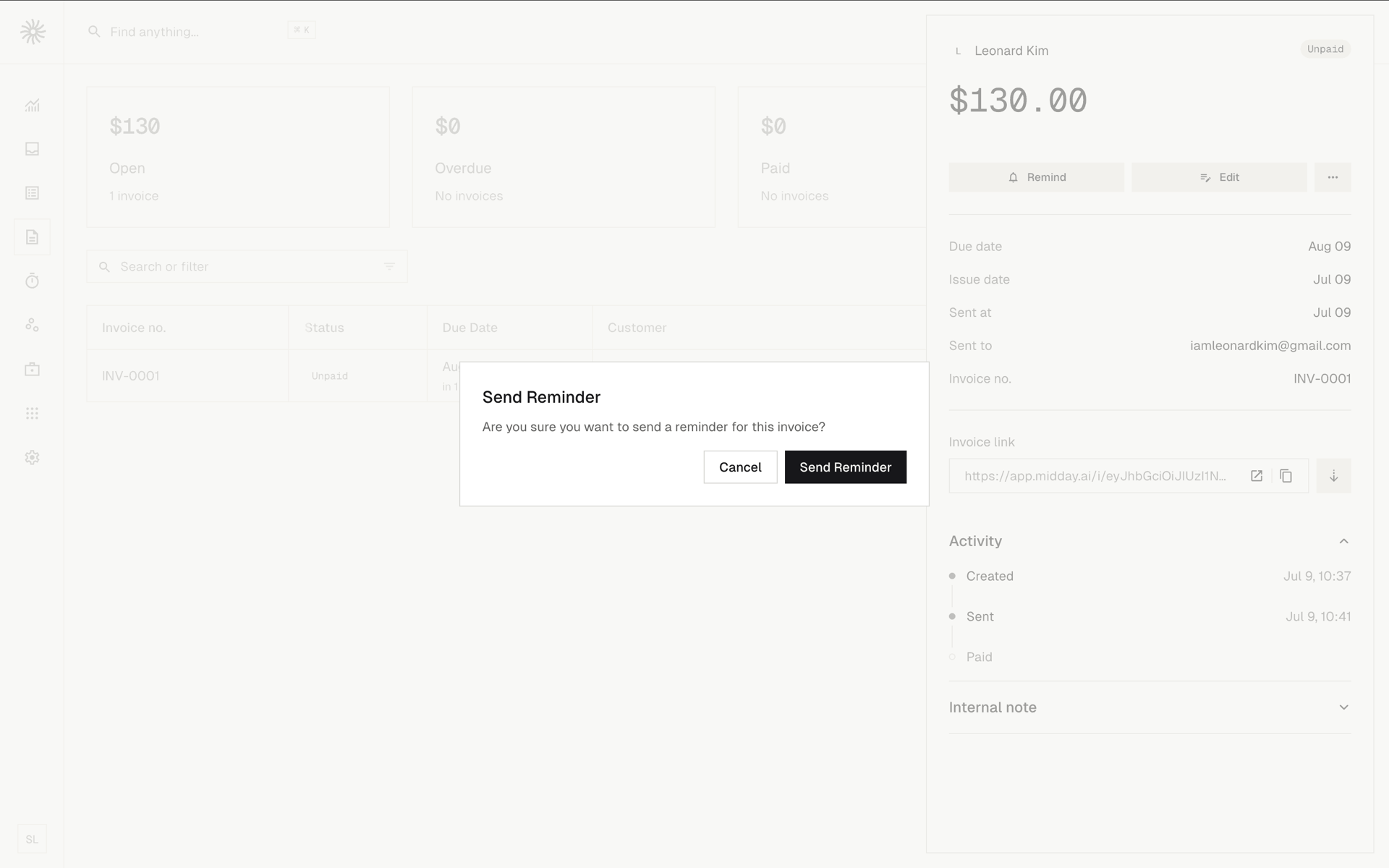Select the $0 Overdue invoices card
1389x868 pixels.
point(564,157)
